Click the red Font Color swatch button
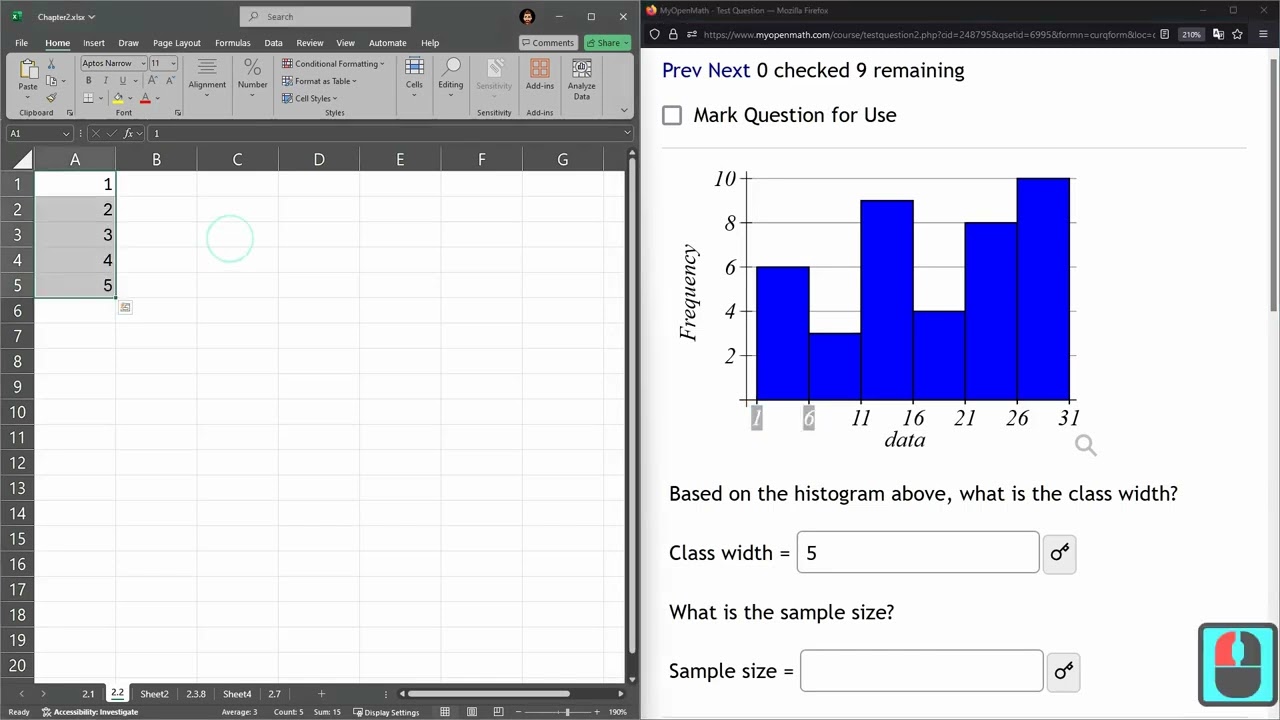 [x=145, y=98]
